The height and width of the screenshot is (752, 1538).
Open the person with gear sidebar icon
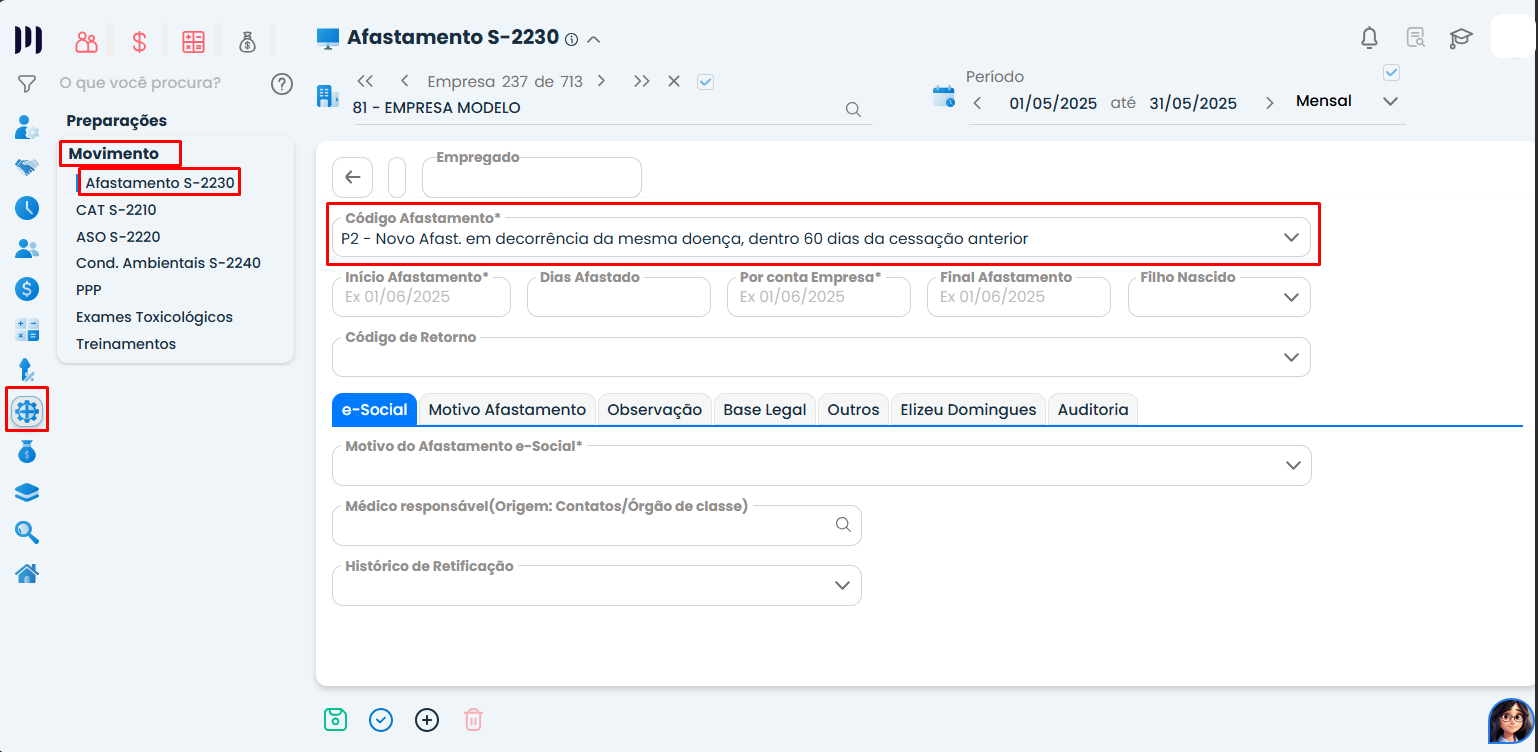[27, 128]
